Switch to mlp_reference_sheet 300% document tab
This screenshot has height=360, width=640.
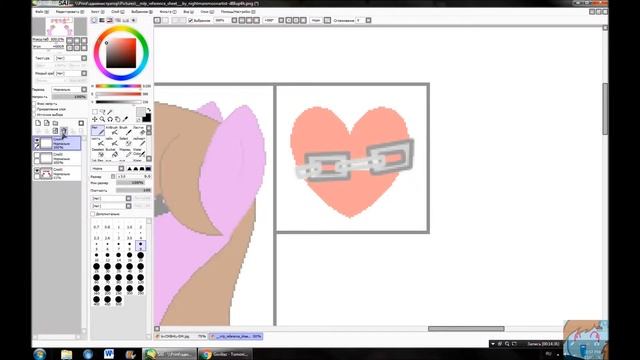coord(236,336)
